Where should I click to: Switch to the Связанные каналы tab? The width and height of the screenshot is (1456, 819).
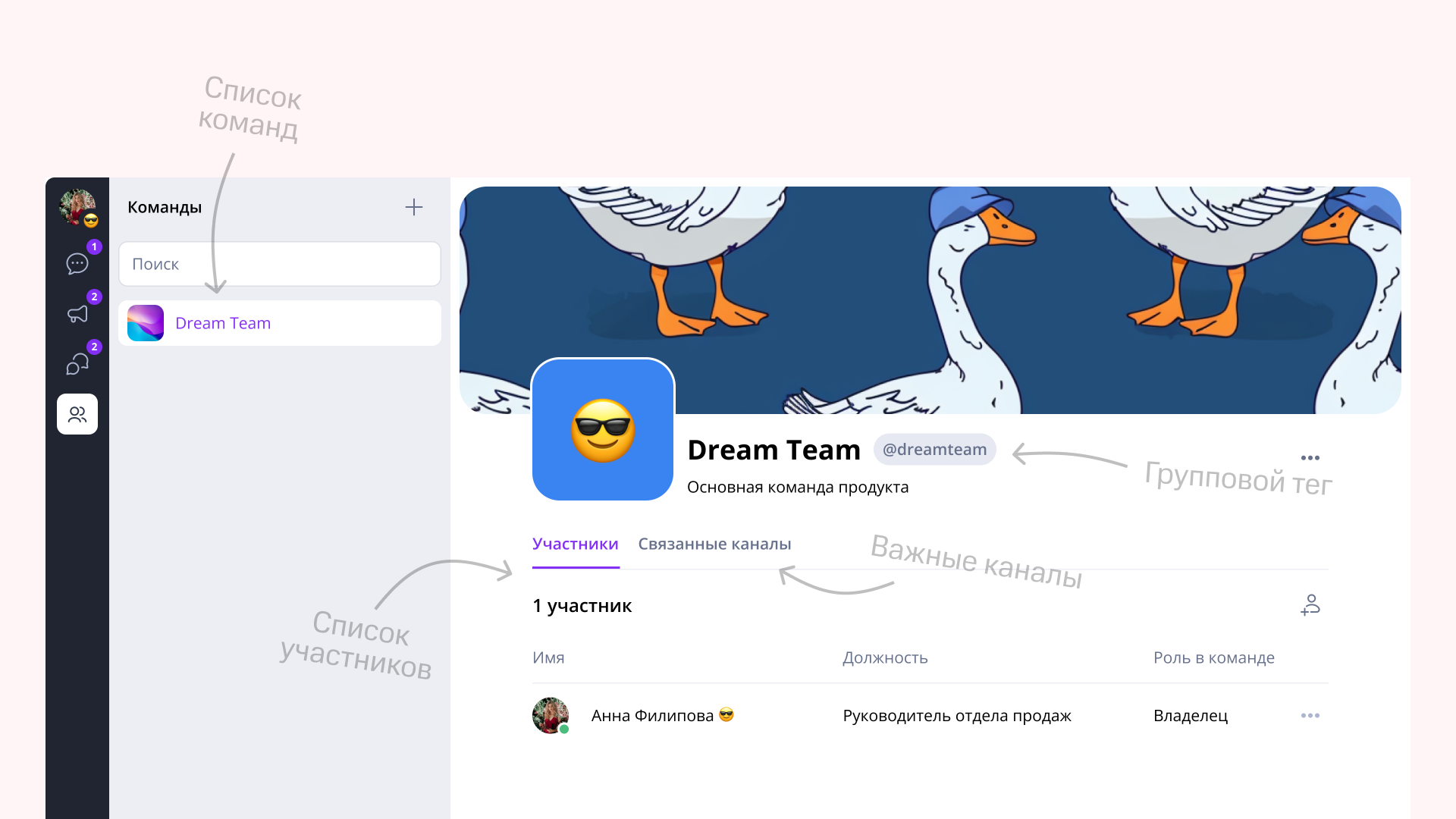pos(715,543)
